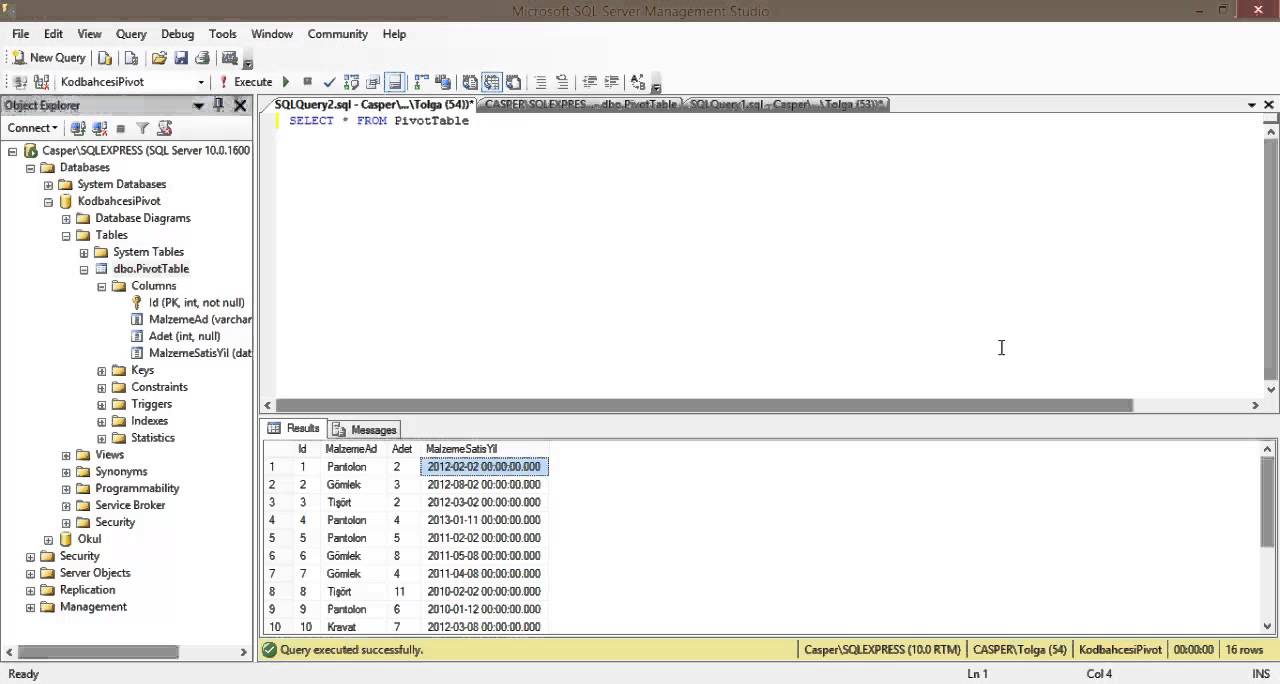Display the Estimated Execution Plan
Screen dimensions: 1280x684
[351, 82]
